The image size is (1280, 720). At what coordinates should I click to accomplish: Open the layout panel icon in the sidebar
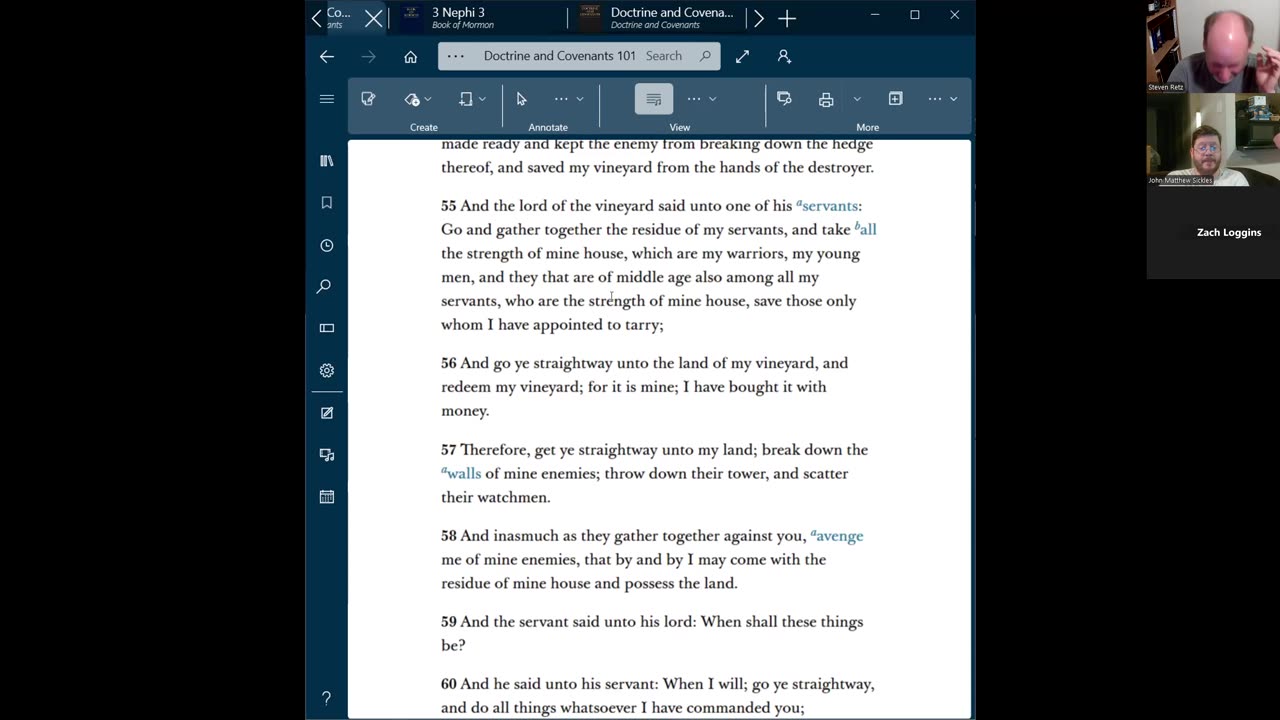click(326, 328)
